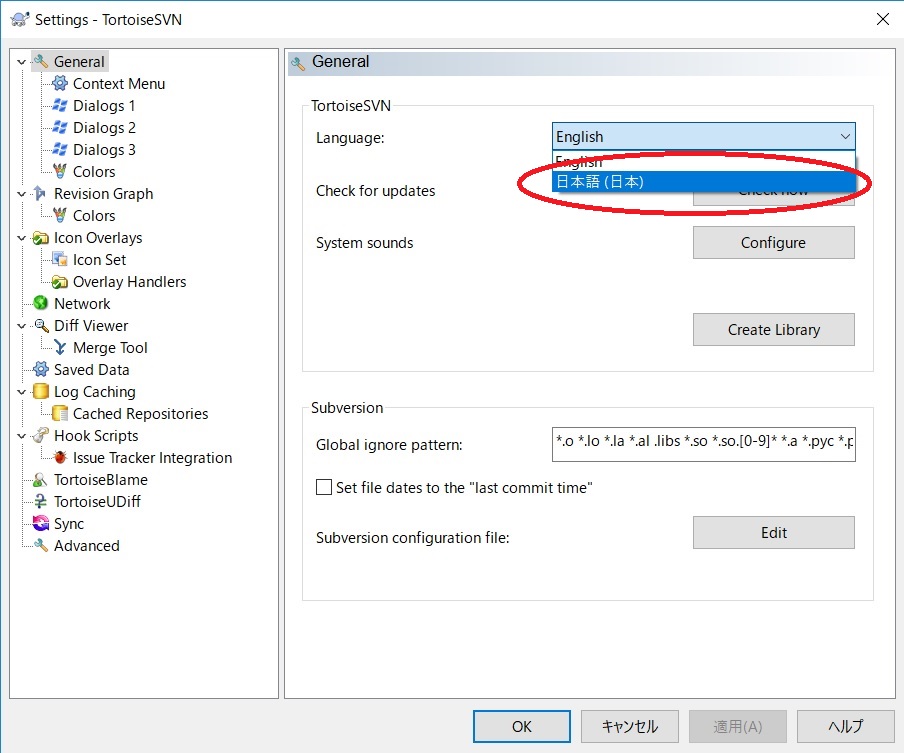Click the Merge Tool icon

60,347
